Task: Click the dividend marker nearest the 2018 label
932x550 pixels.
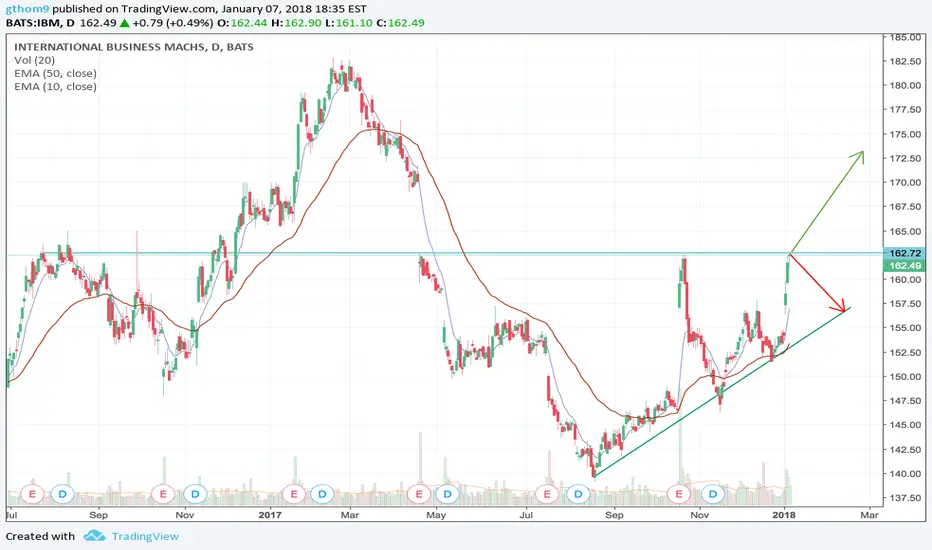Action: click(713, 494)
